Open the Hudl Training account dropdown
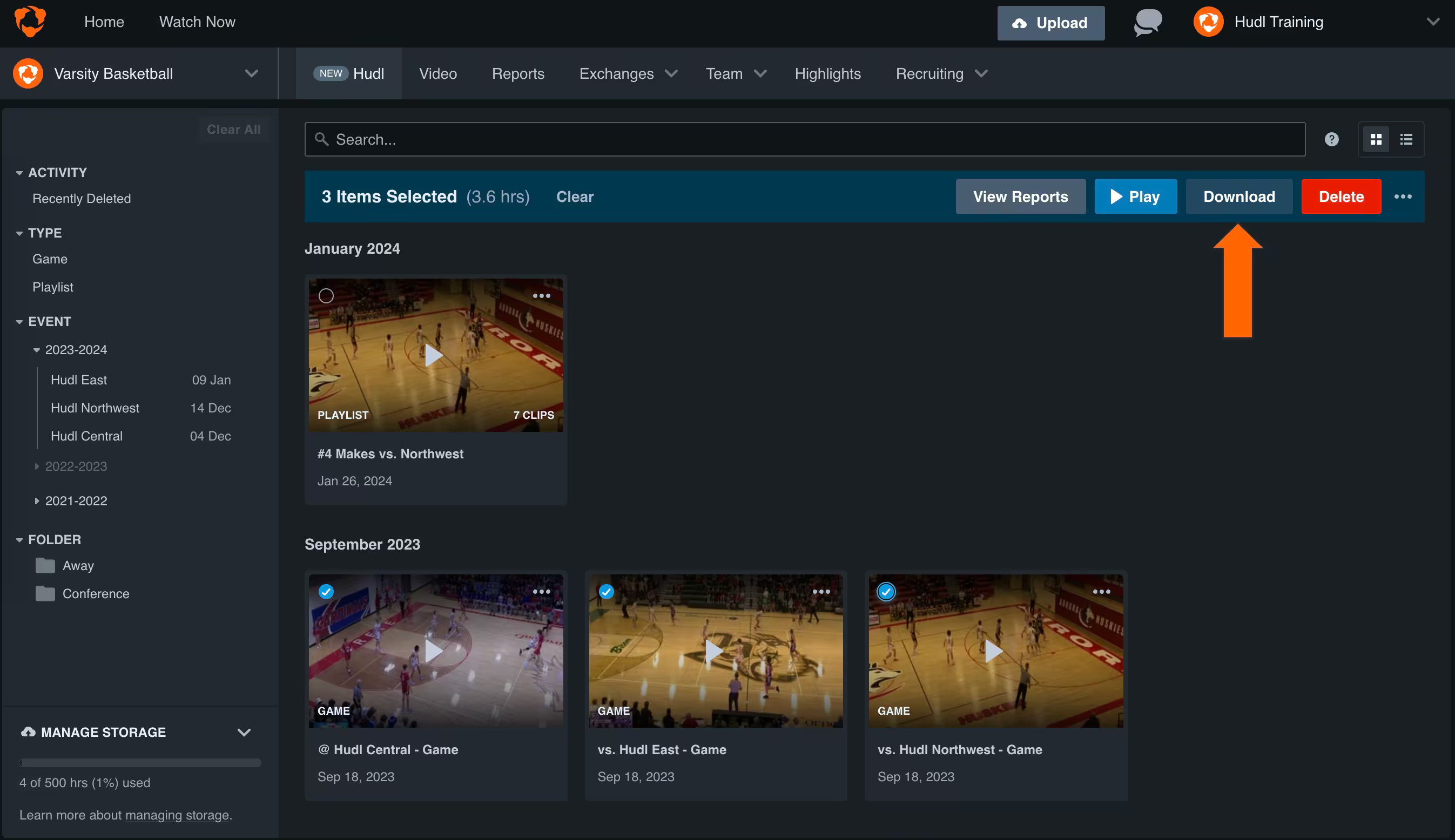The width and height of the screenshot is (1455, 840). click(x=1432, y=22)
